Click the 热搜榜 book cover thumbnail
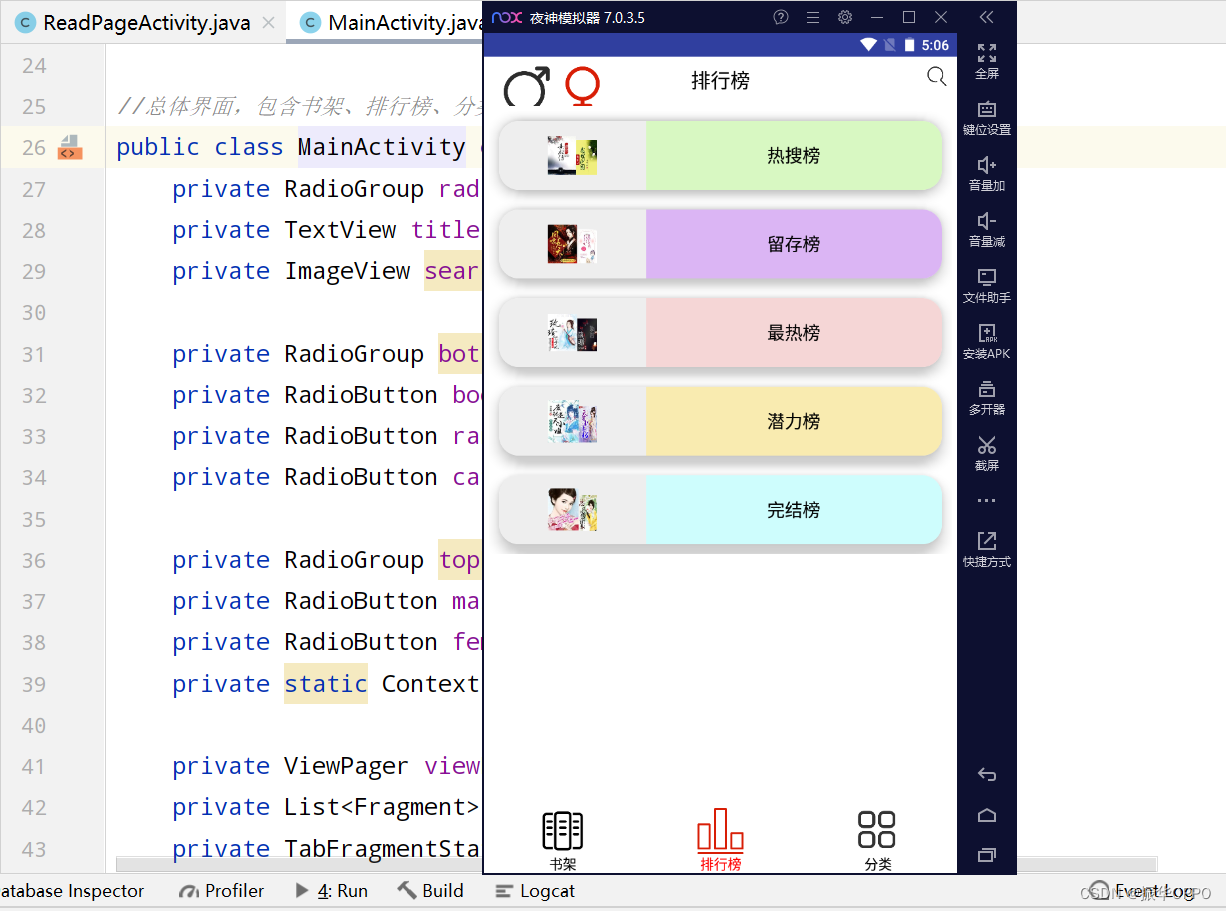The height and width of the screenshot is (911, 1226). [572, 156]
